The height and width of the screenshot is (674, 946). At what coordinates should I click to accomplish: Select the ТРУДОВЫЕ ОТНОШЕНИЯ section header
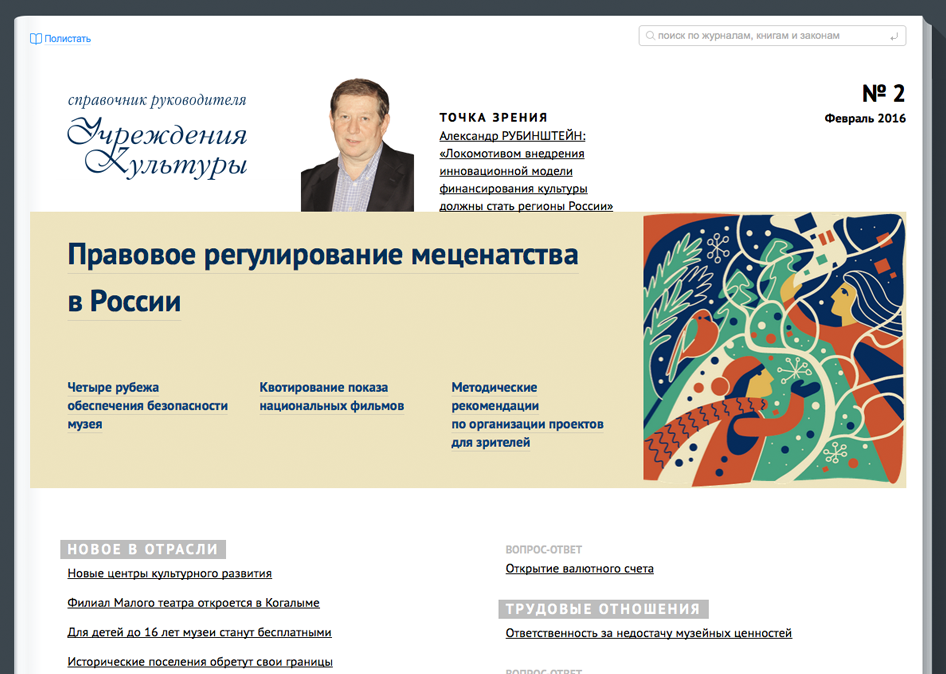coord(602,609)
